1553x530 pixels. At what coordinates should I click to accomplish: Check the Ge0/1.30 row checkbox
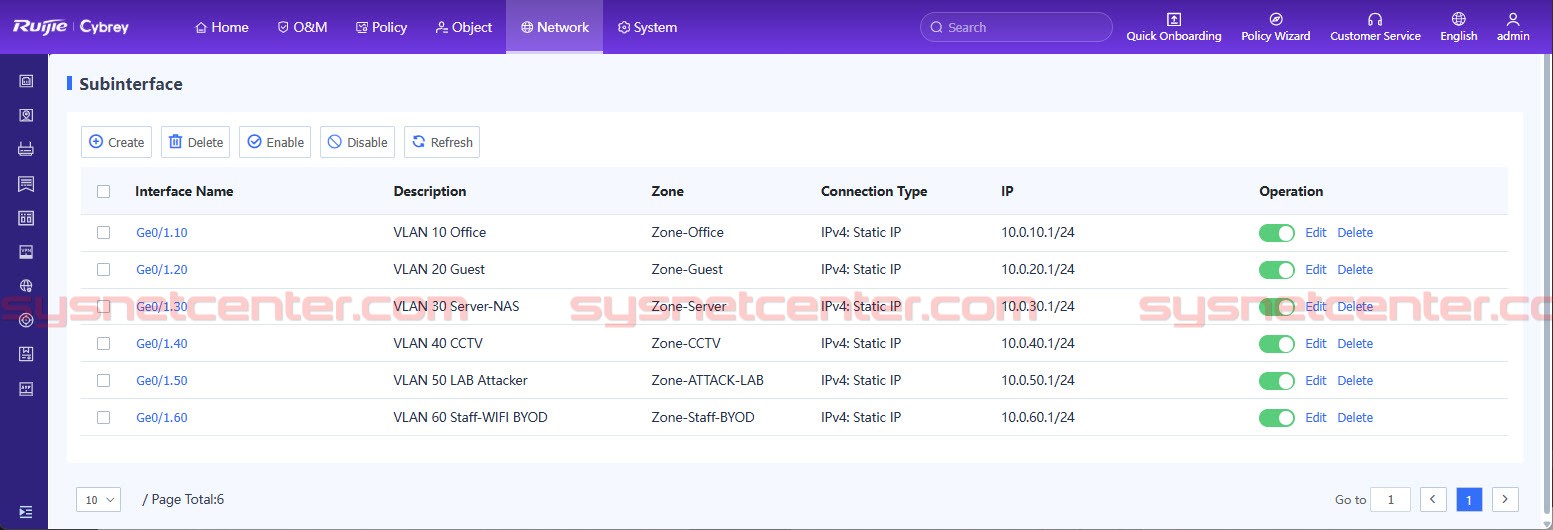(x=103, y=306)
